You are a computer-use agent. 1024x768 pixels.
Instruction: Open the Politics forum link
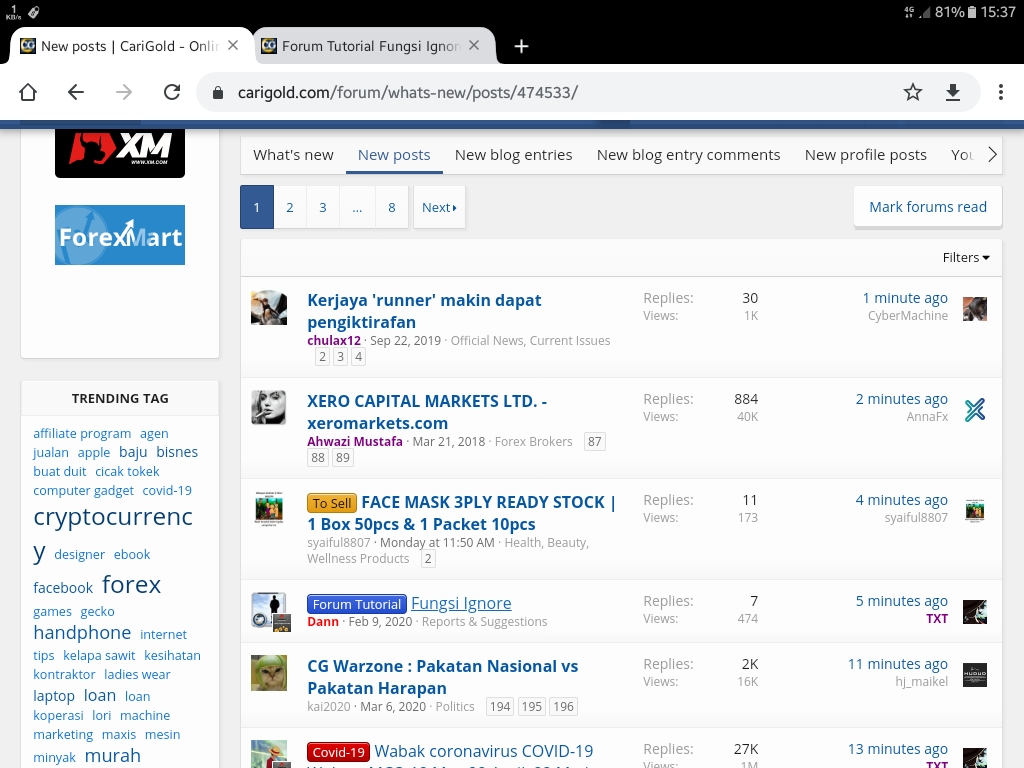(x=455, y=707)
